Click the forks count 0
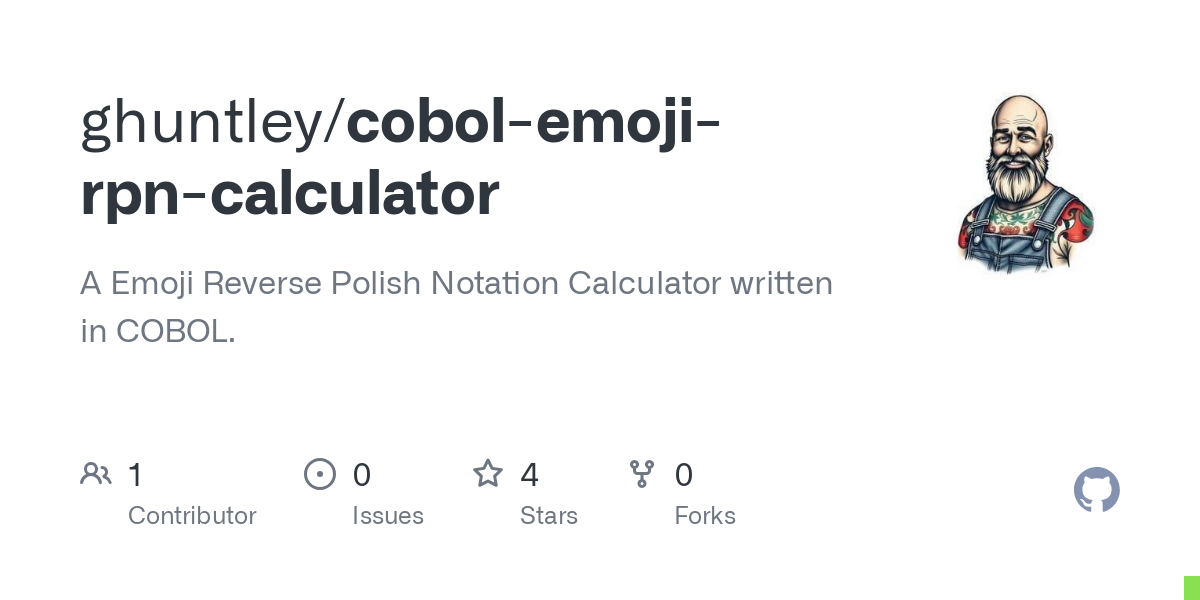Image resolution: width=1200 pixels, height=600 pixels. 684,475
